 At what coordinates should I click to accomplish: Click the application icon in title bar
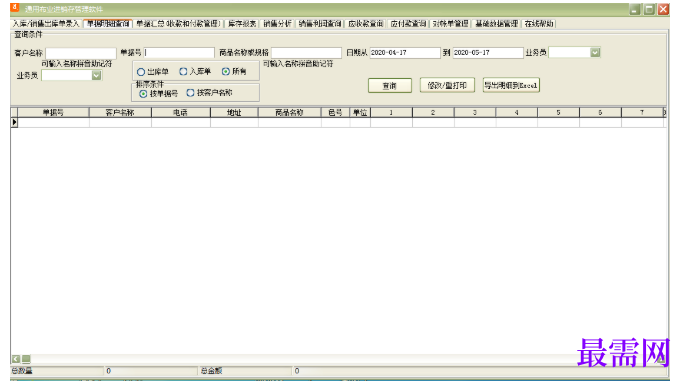click(15, 8)
